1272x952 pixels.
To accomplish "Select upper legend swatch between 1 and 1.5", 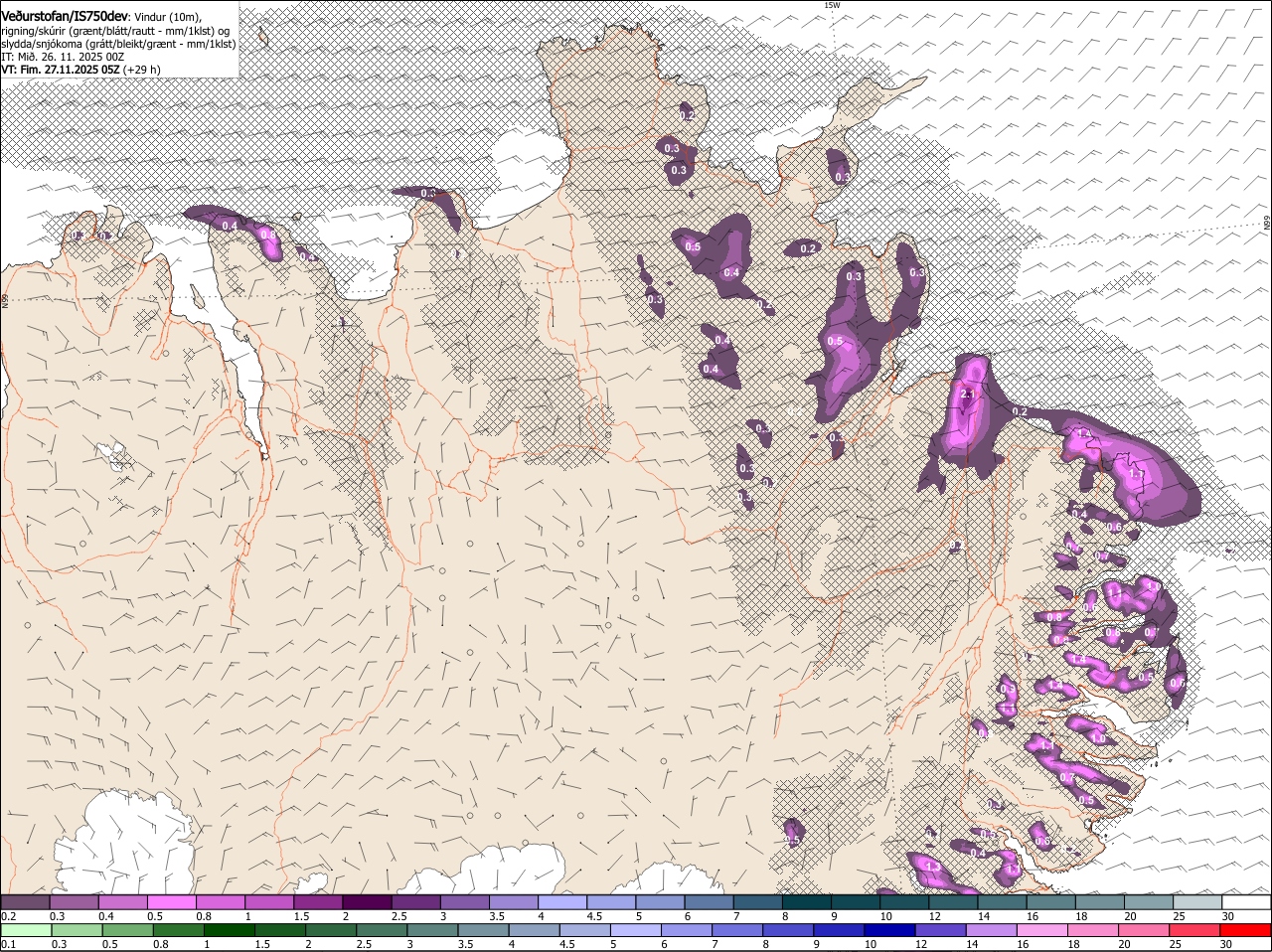I will (269, 902).
